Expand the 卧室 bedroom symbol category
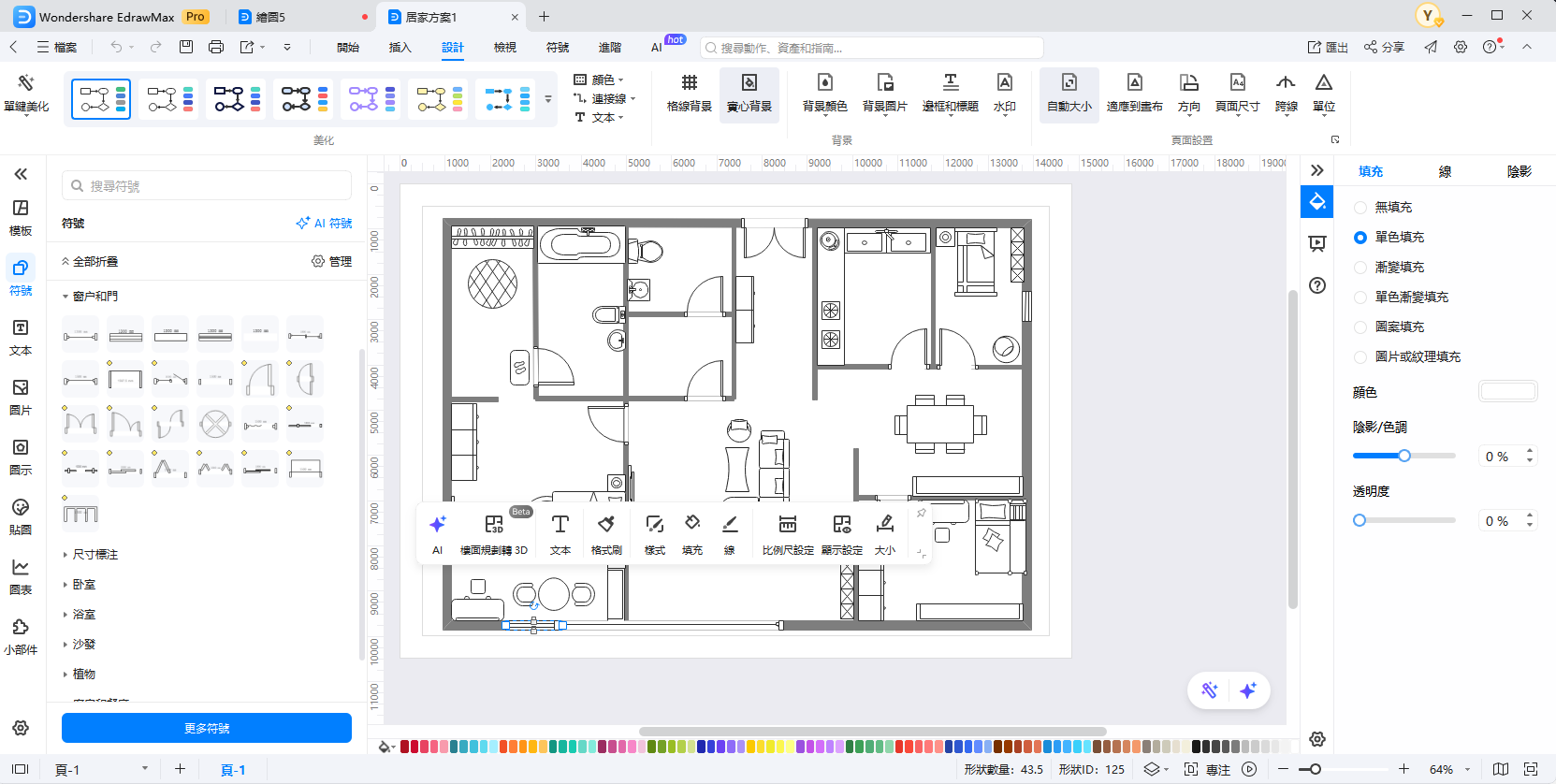The width and height of the screenshot is (1556, 784). pyautogui.click(x=84, y=585)
